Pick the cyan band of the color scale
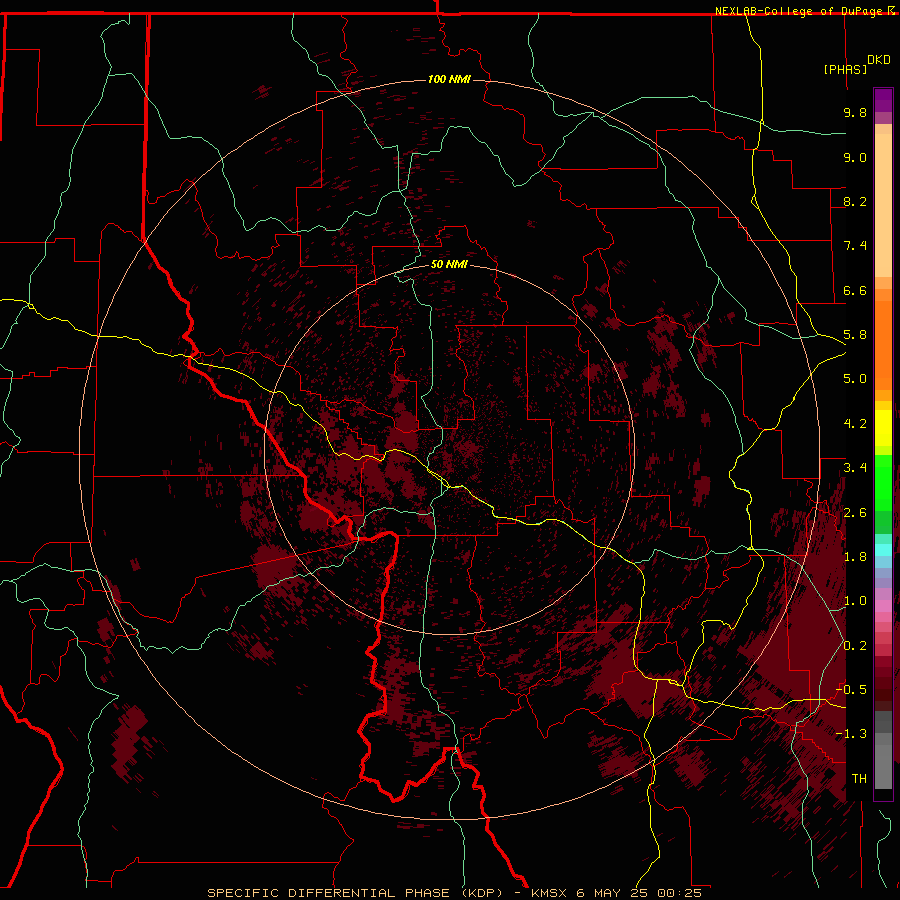 click(883, 550)
